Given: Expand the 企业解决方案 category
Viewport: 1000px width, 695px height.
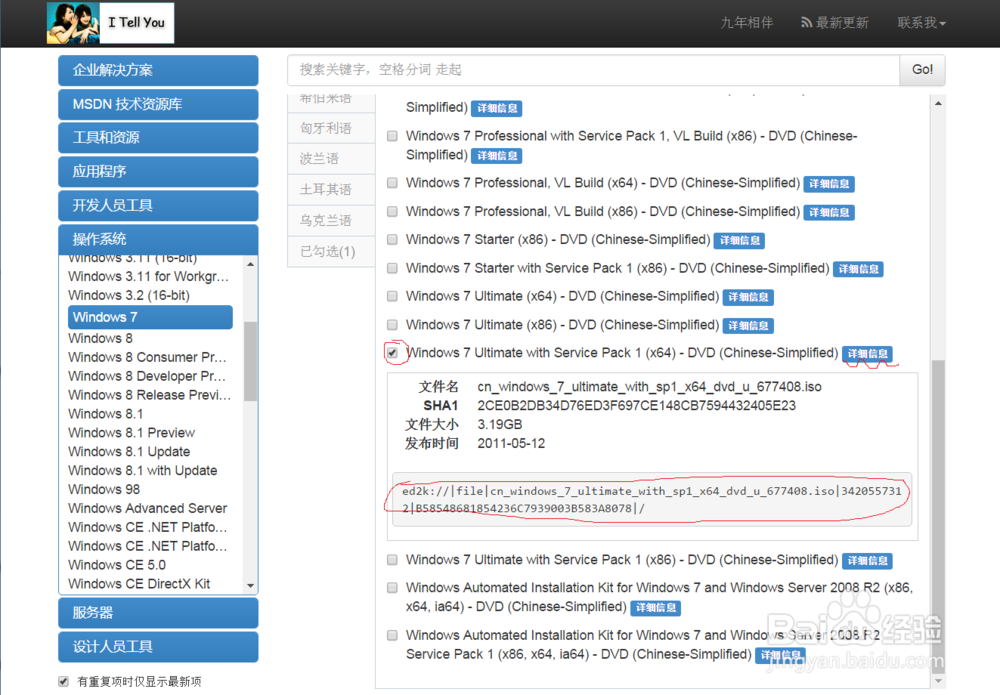Looking at the screenshot, I should (x=158, y=70).
